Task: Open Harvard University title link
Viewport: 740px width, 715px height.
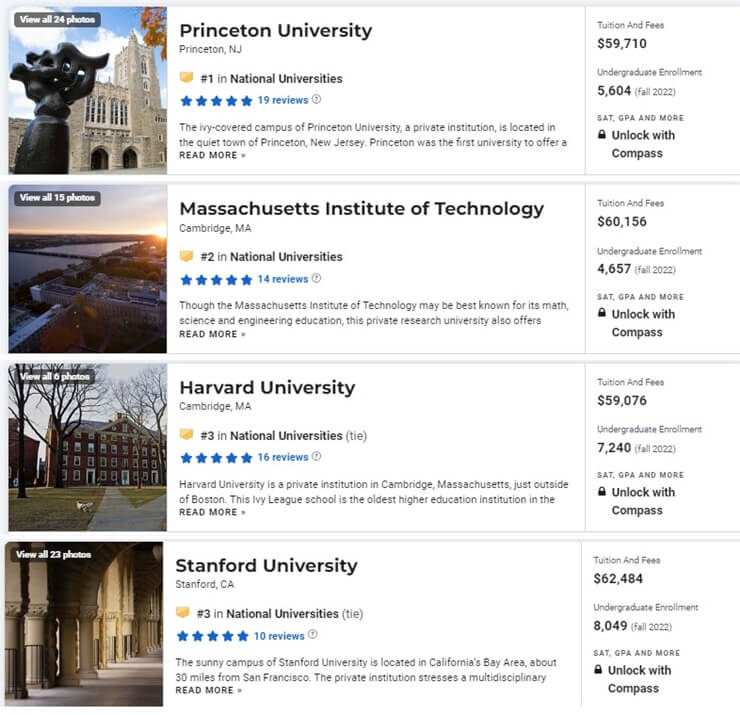Action: pyautogui.click(x=267, y=387)
